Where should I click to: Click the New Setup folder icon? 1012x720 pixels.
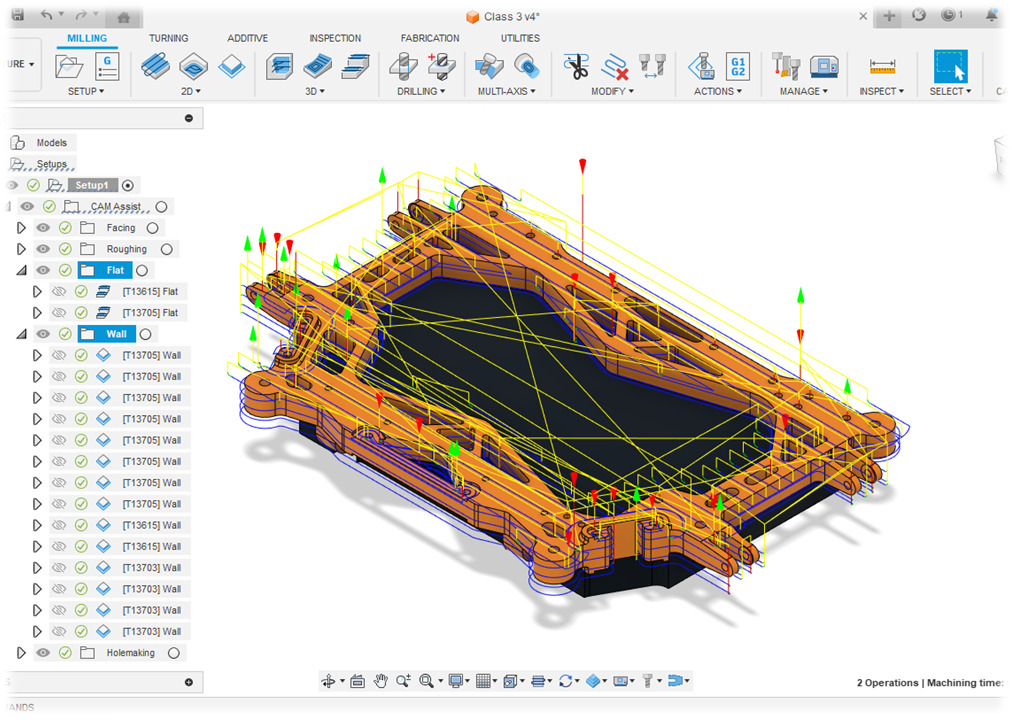(x=70, y=67)
